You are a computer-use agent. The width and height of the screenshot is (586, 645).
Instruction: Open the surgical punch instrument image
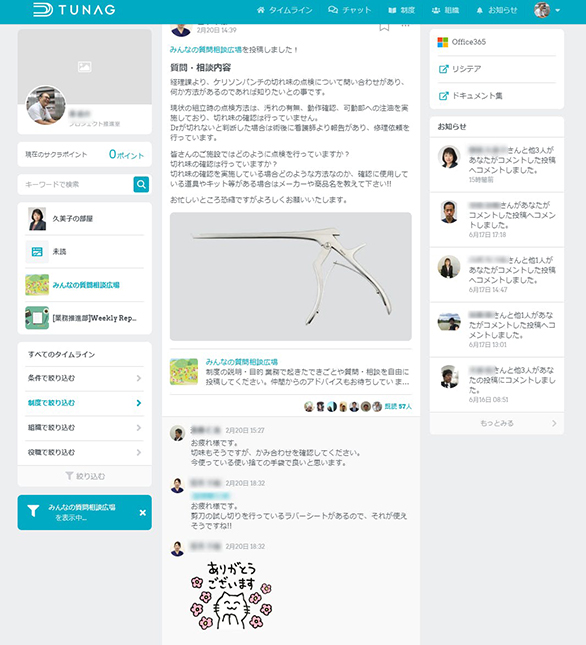pyautogui.click(x=291, y=276)
